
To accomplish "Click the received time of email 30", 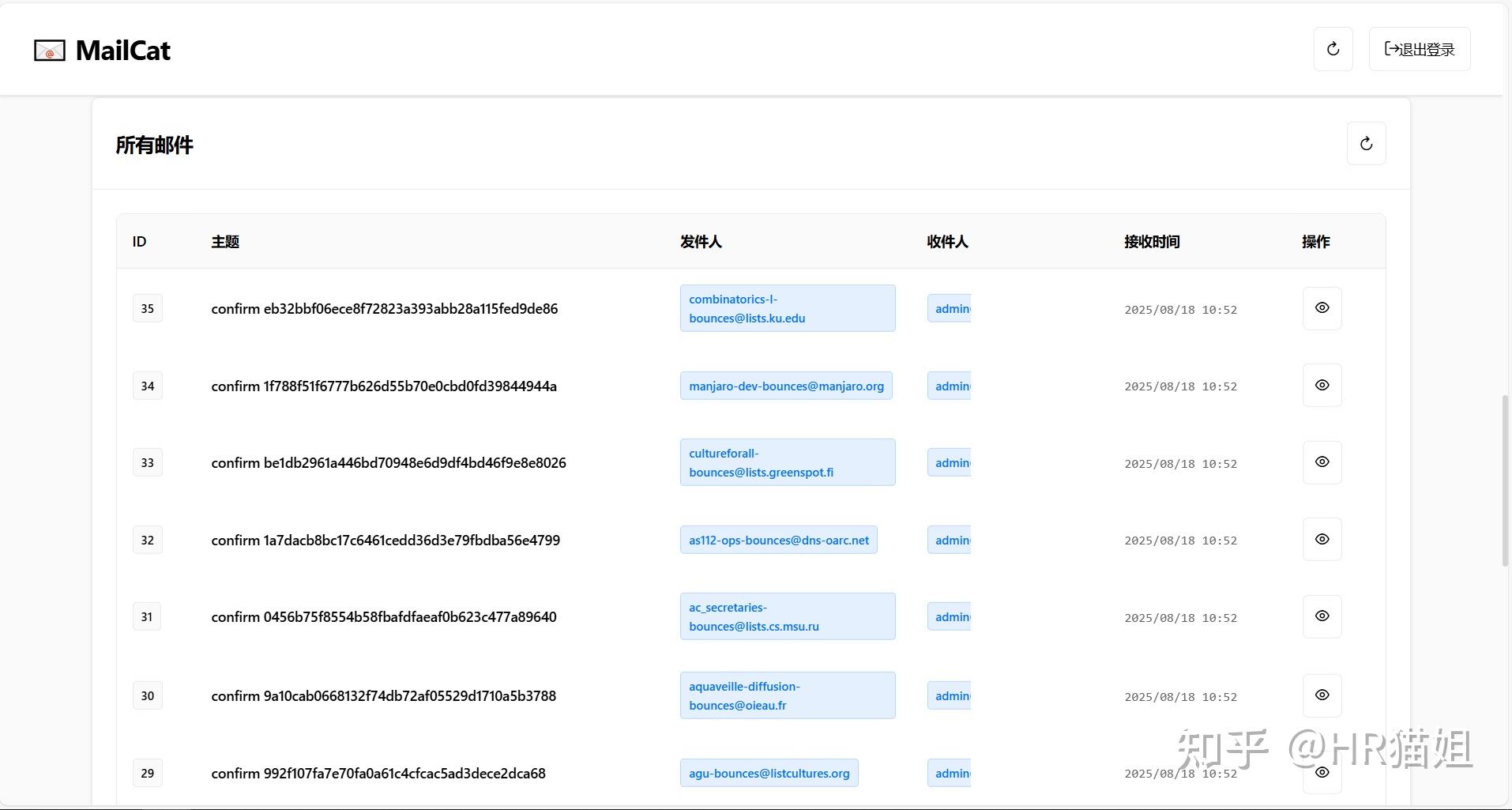I will coord(1181,697).
